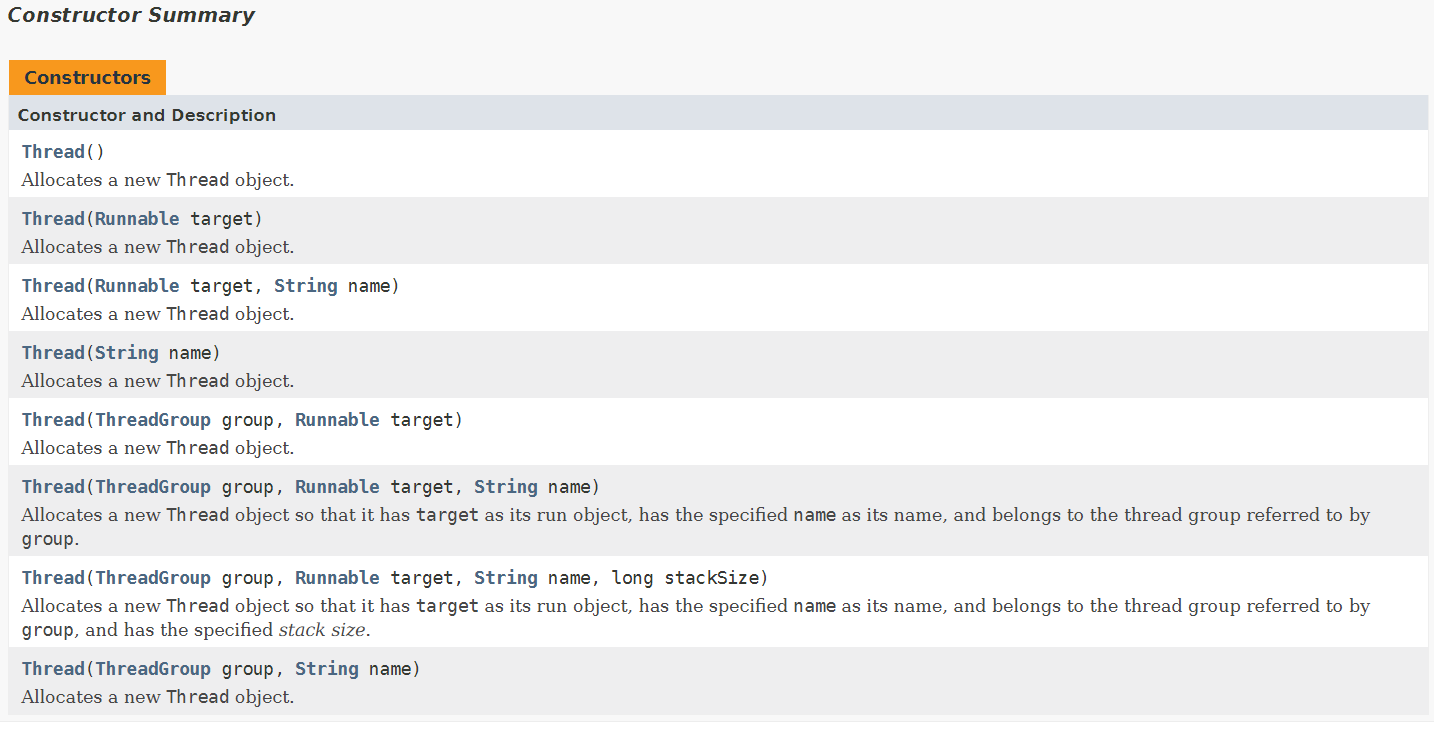The image size is (1434, 729).
Task: Click the Constructor and Description column header
Action: pos(147,115)
